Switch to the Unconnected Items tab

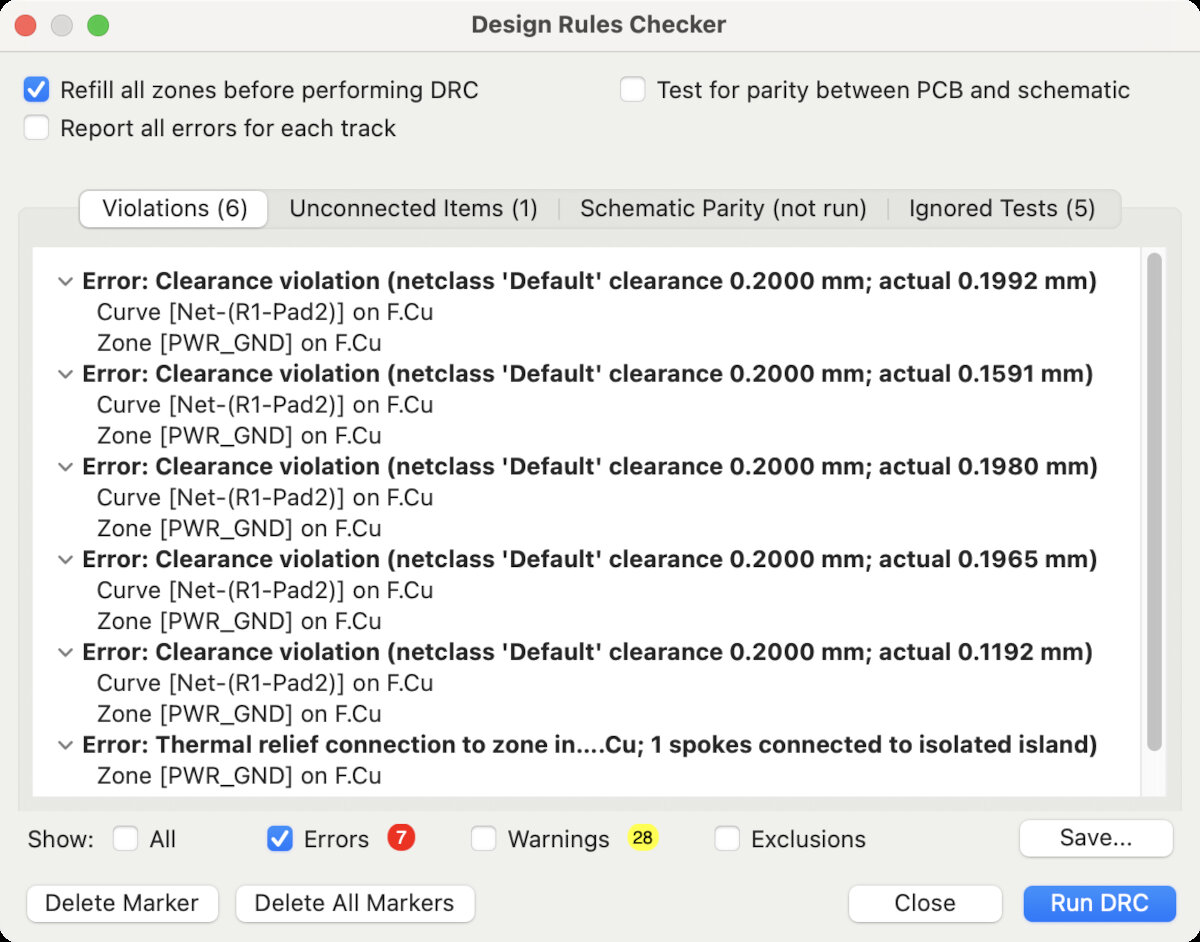[x=413, y=208]
